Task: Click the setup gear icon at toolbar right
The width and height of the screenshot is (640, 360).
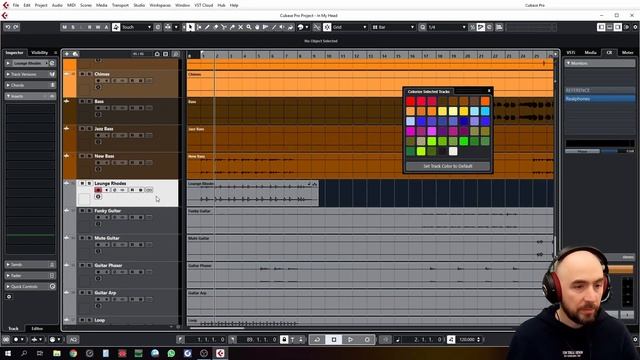Action: (635, 27)
